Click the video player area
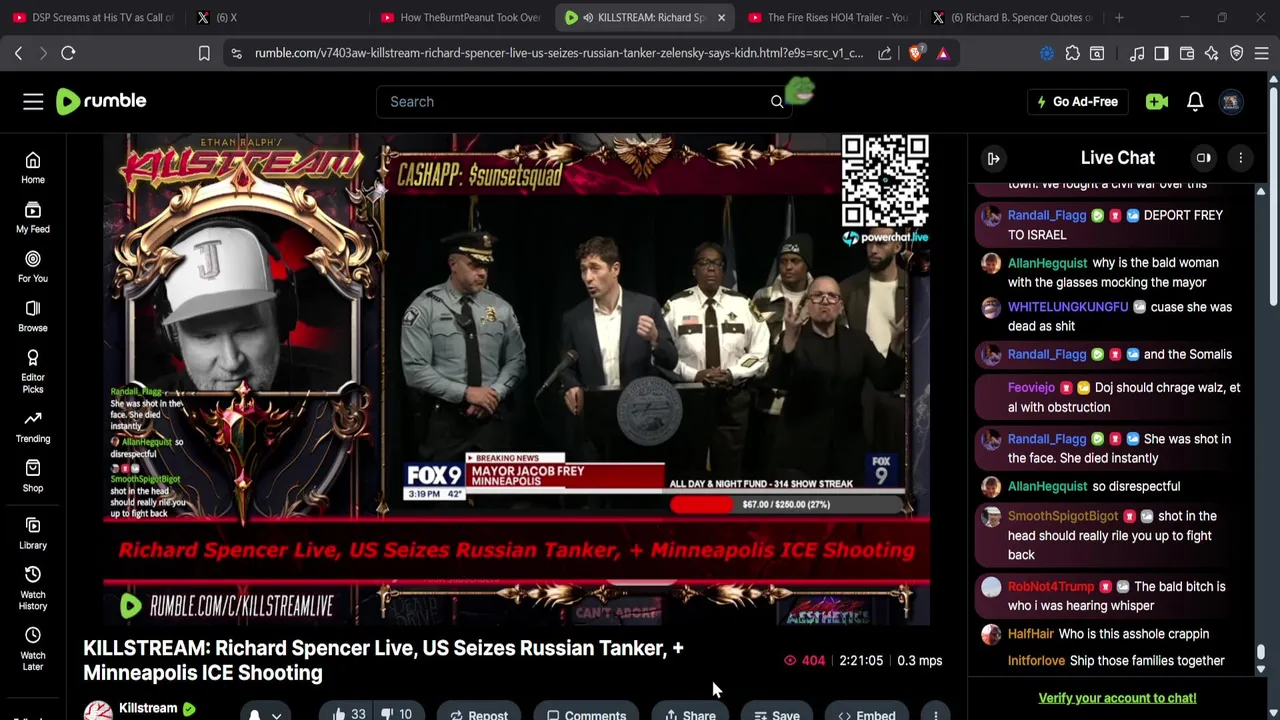The height and width of the screenshot is (720, 1280). point(516,379)
